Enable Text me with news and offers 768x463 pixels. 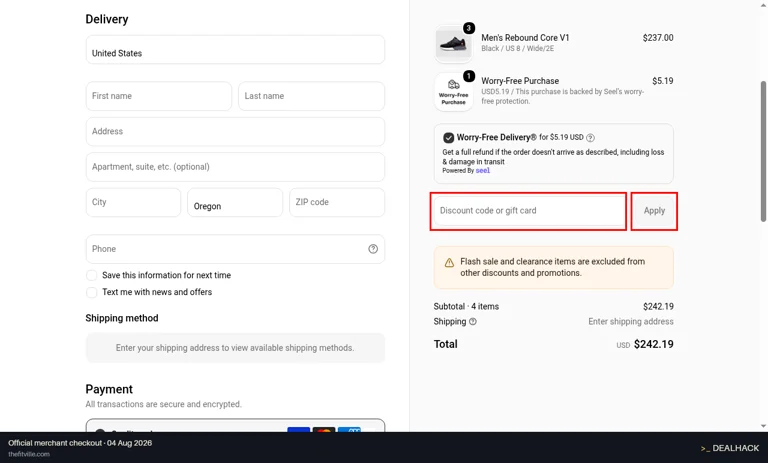(92, 292)
